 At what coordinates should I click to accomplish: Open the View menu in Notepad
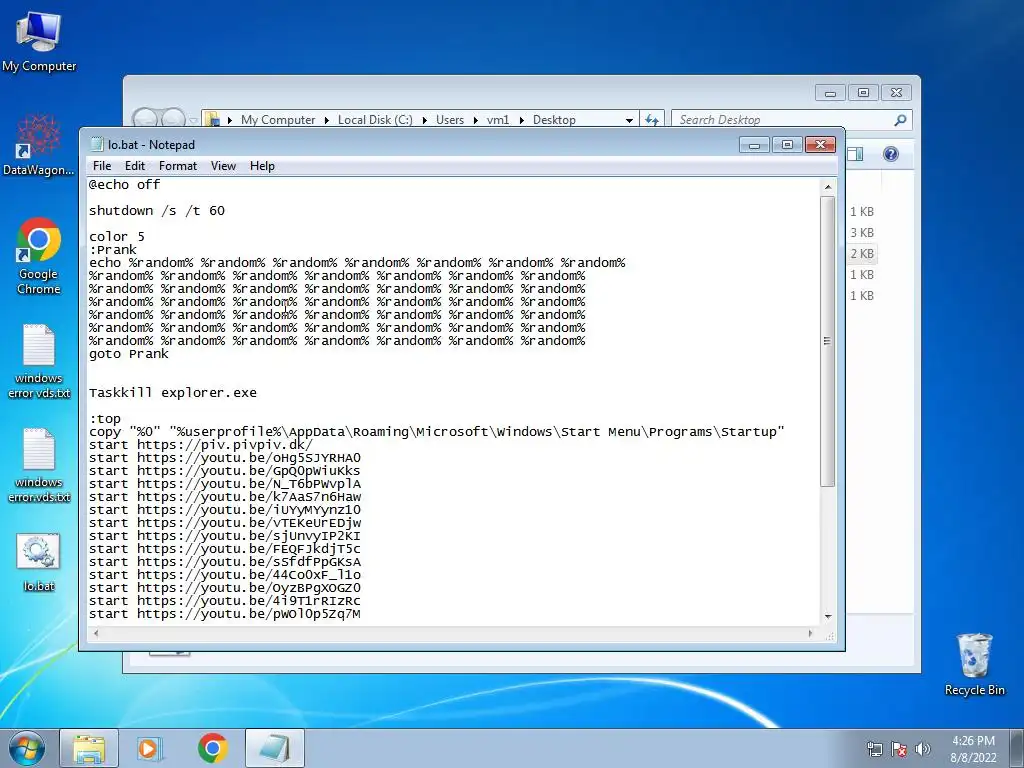[223, 166]
